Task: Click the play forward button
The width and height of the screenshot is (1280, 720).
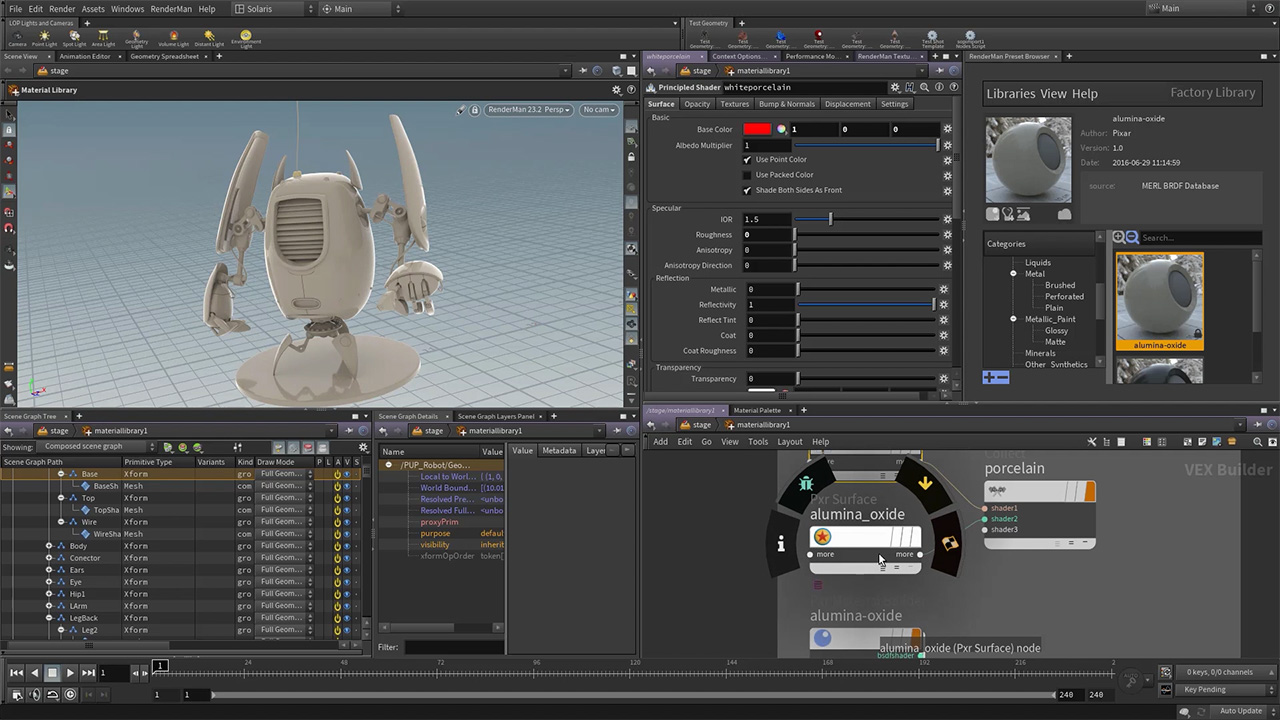Action: click(70, 673)
